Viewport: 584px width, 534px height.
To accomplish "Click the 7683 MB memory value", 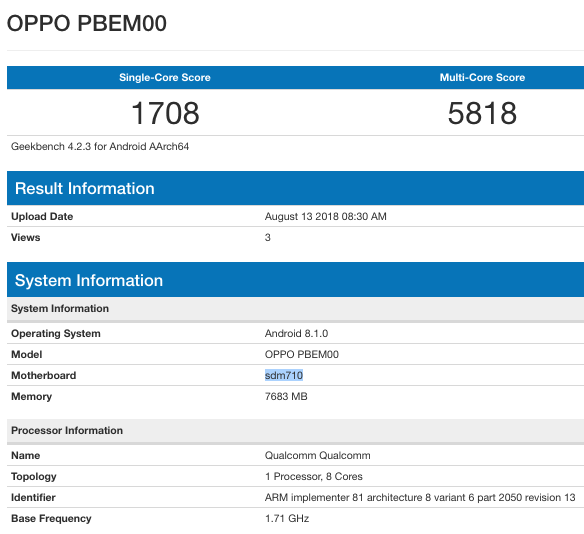I will (x=286, y=397).
